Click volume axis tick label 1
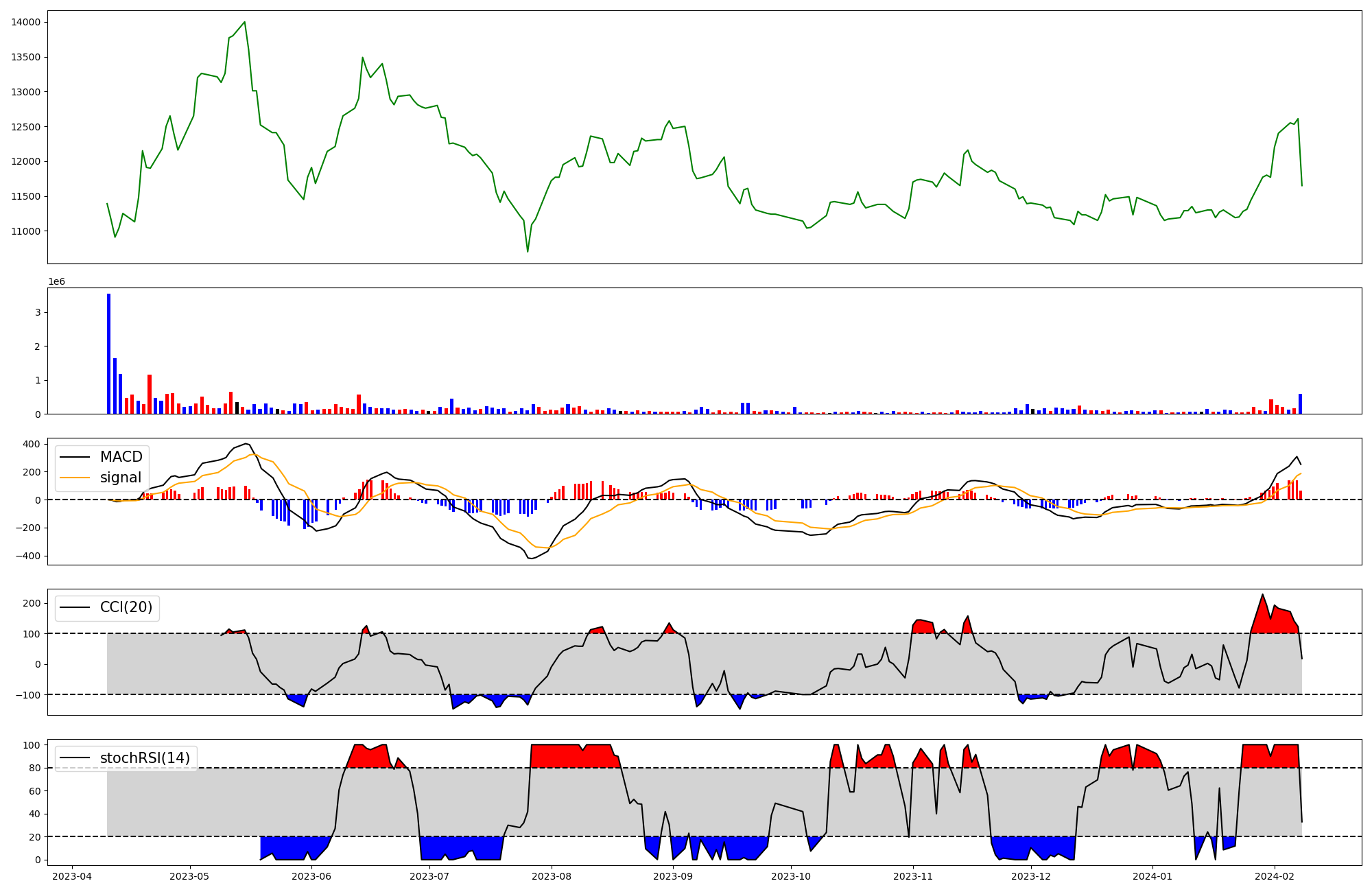 click(x=38, y=380)
